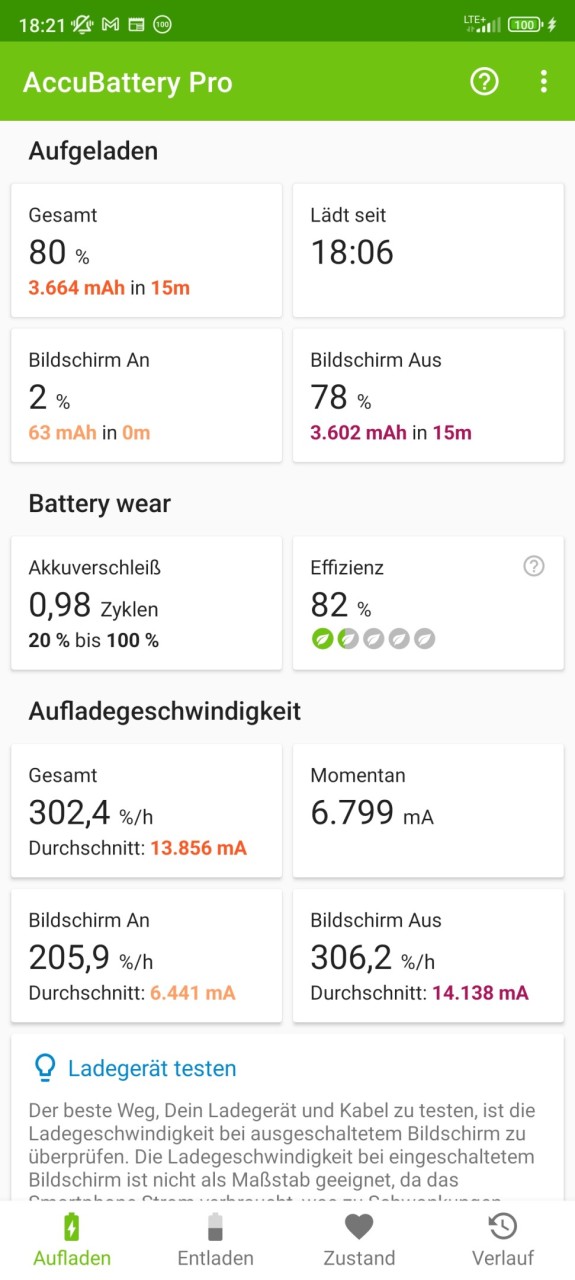Open the Ladegerät testen link
This screenshot has width=575, height=1280.
click(152, 1068)
